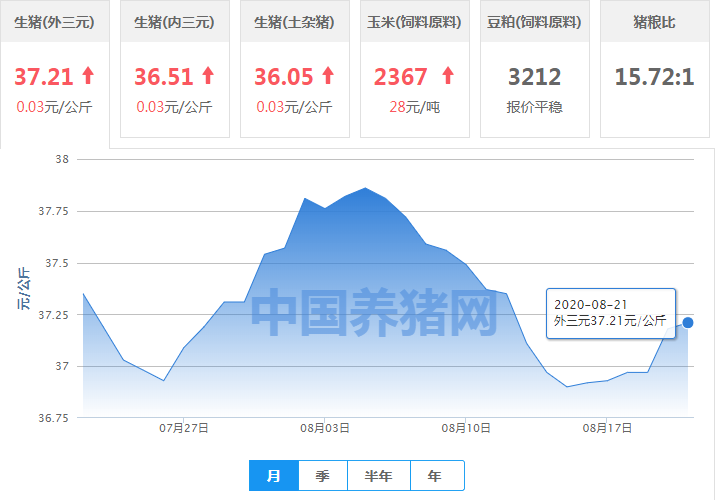Screen dimensions: 717x500
Task: Click the 08月03日 x-axis date label
Action: 326,428
